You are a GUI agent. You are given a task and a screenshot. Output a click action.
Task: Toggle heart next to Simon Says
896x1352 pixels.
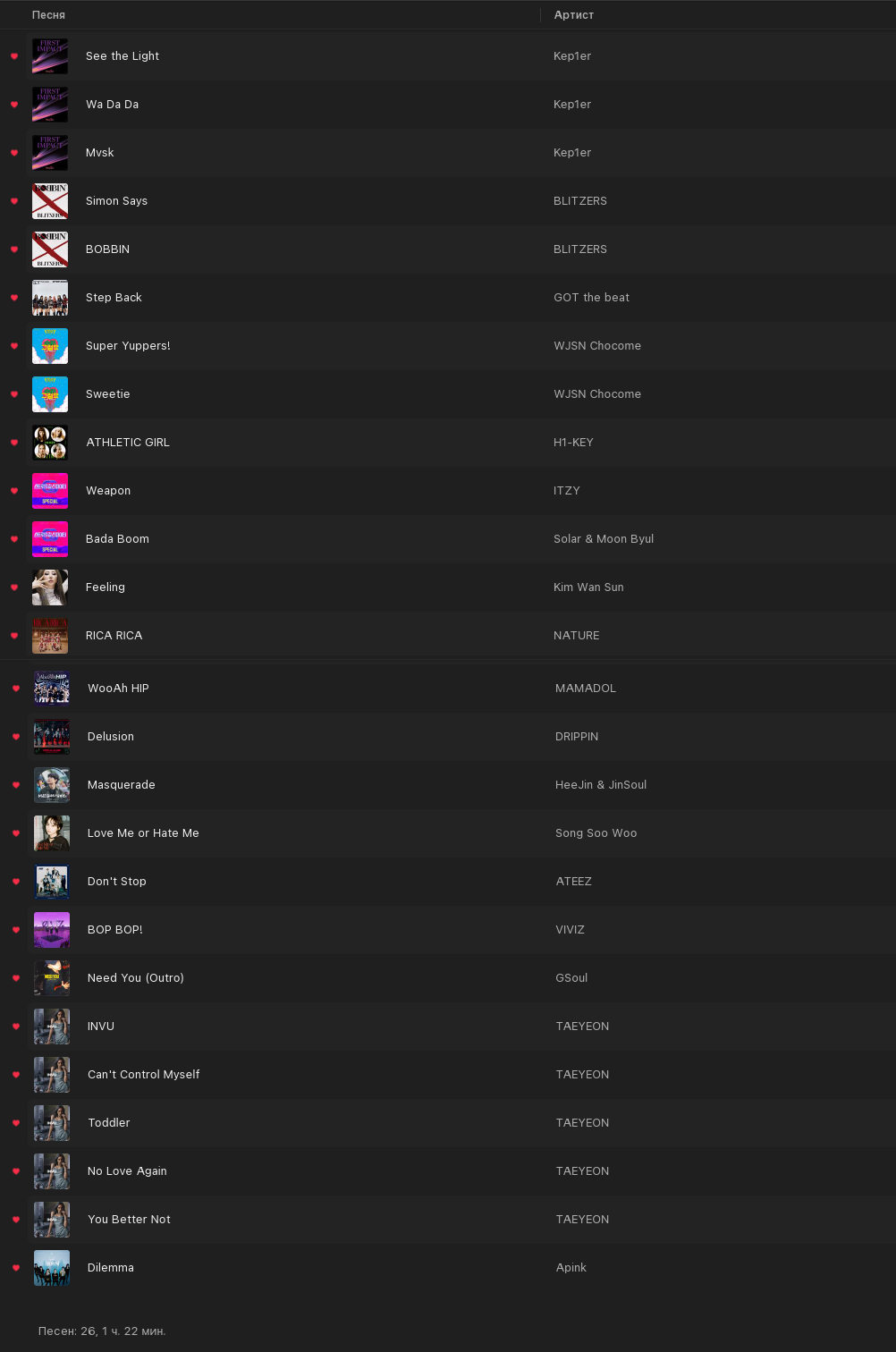pos(14,201)
